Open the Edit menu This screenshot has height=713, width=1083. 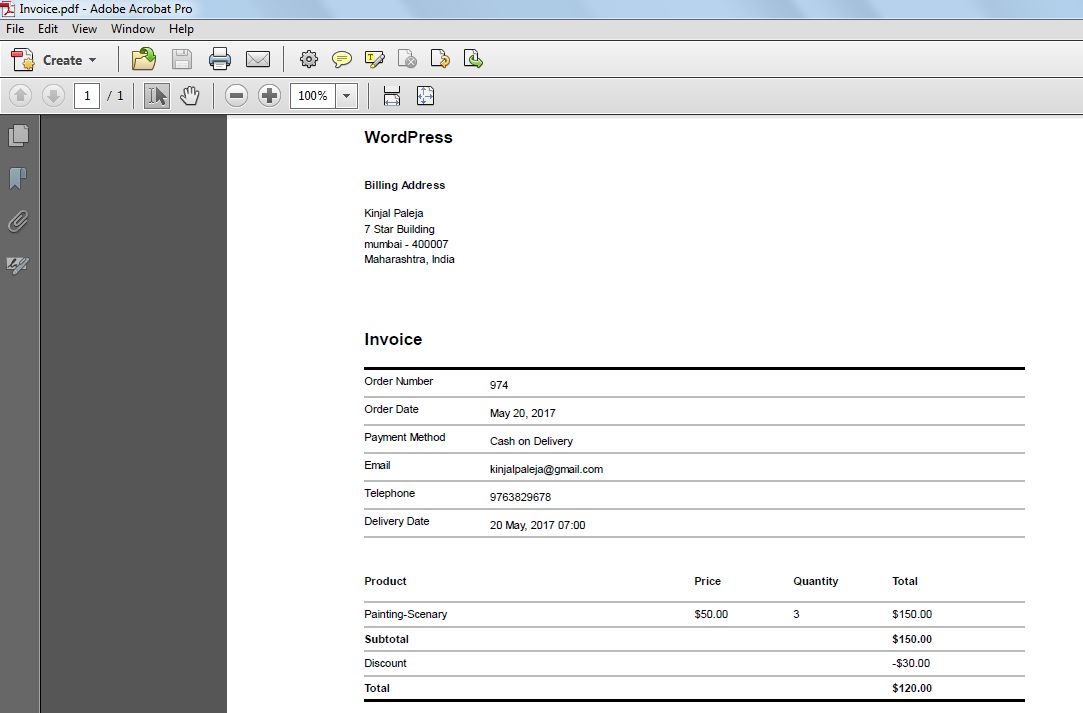(48, 29)
